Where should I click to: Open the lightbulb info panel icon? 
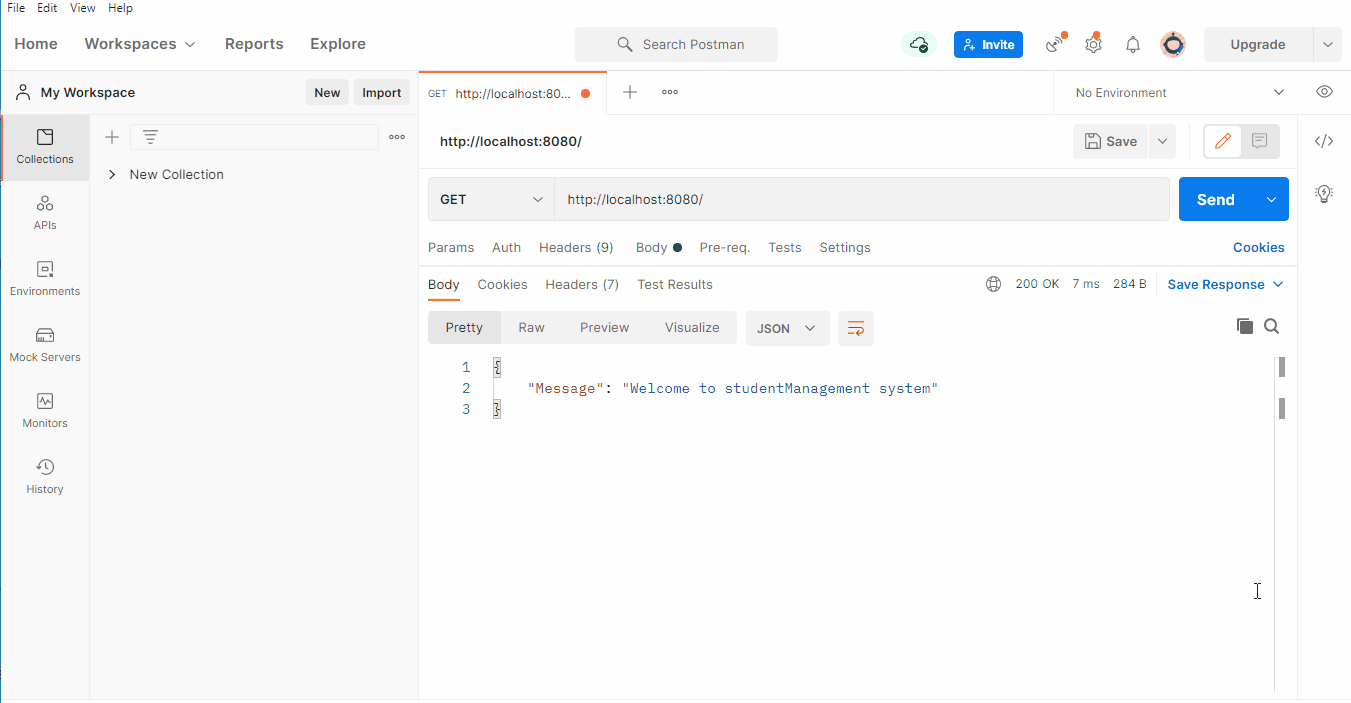point(1324,194)
